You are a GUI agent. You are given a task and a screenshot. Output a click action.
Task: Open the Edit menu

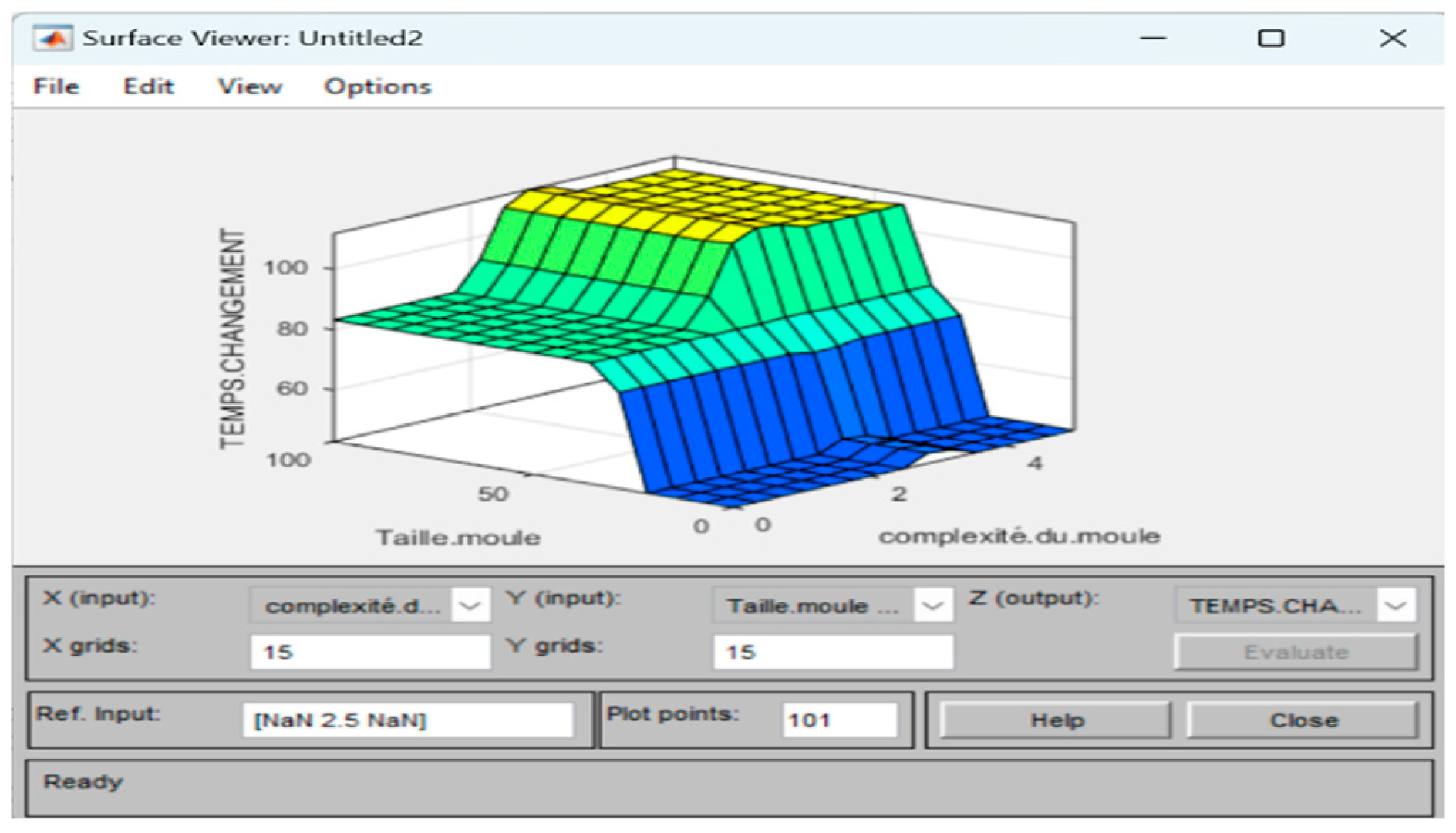(148, 86)
